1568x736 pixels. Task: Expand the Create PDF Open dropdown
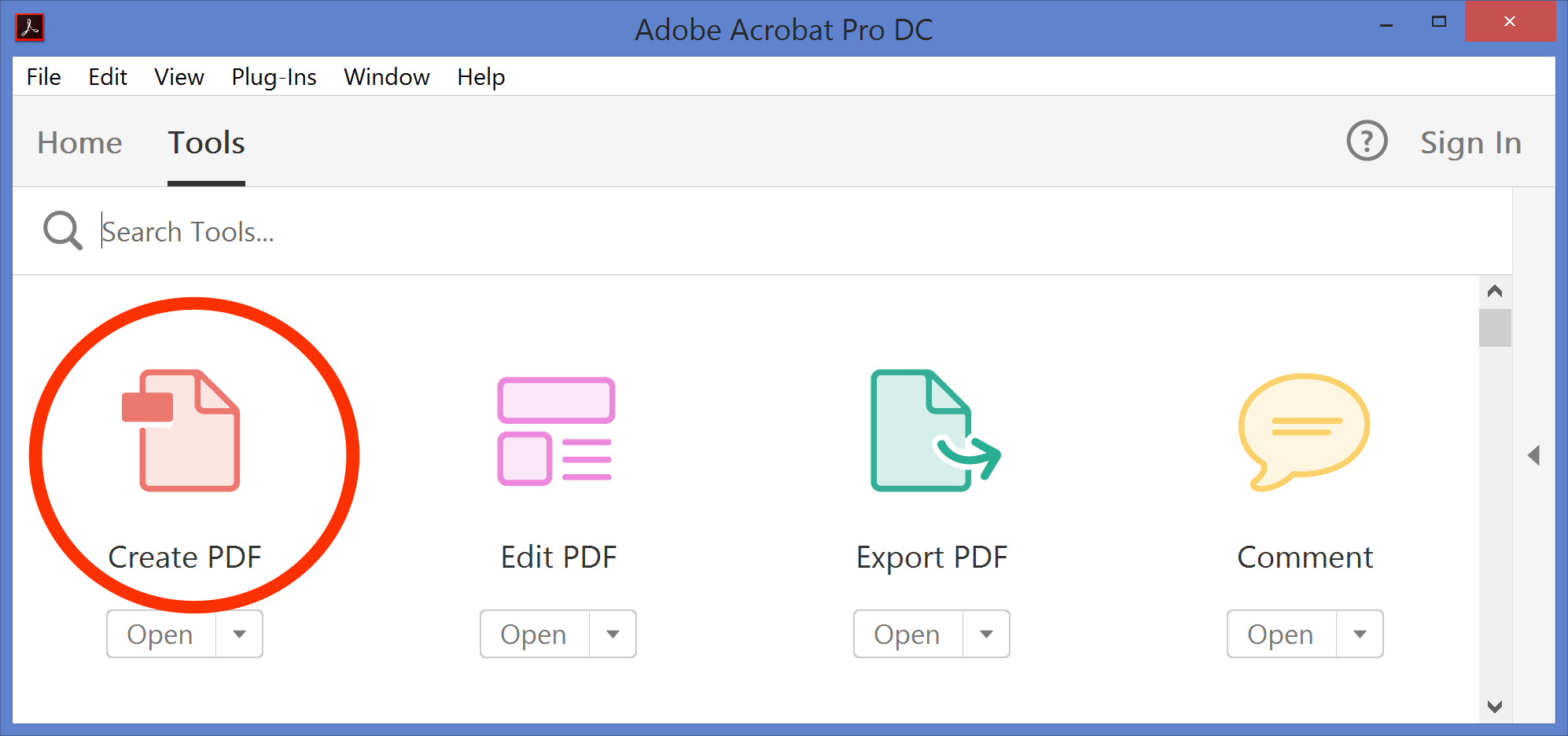coord(240,634)
